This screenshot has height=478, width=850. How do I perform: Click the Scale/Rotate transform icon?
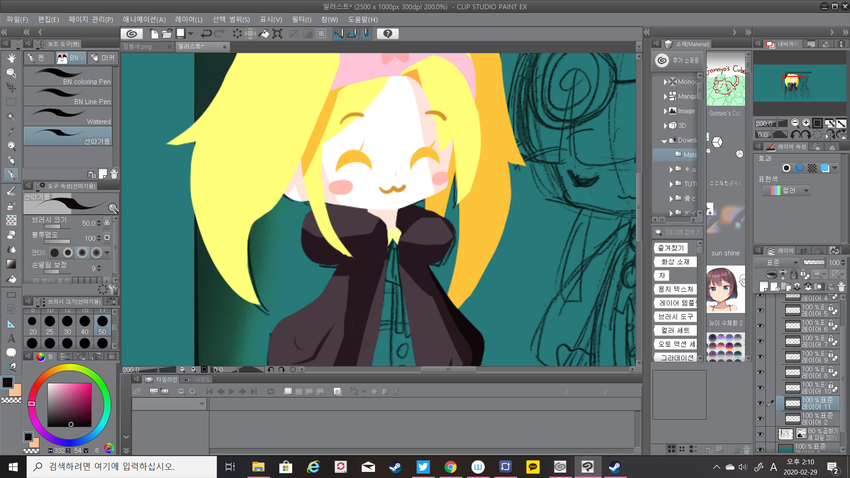[278, 34]
